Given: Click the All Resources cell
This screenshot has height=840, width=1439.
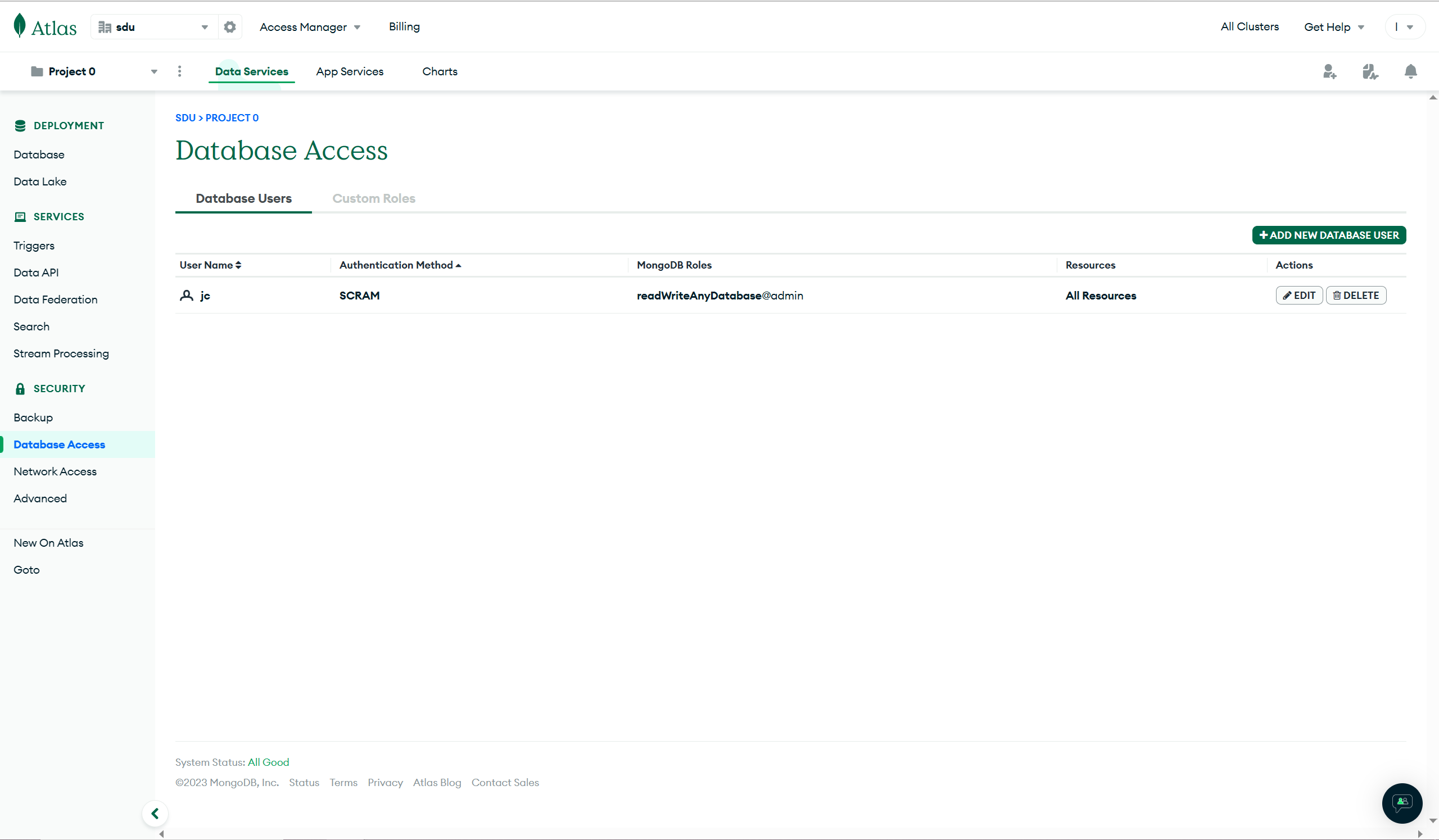Looking at the screenshot, I should pyautogui.click(x=1101, y=296).
